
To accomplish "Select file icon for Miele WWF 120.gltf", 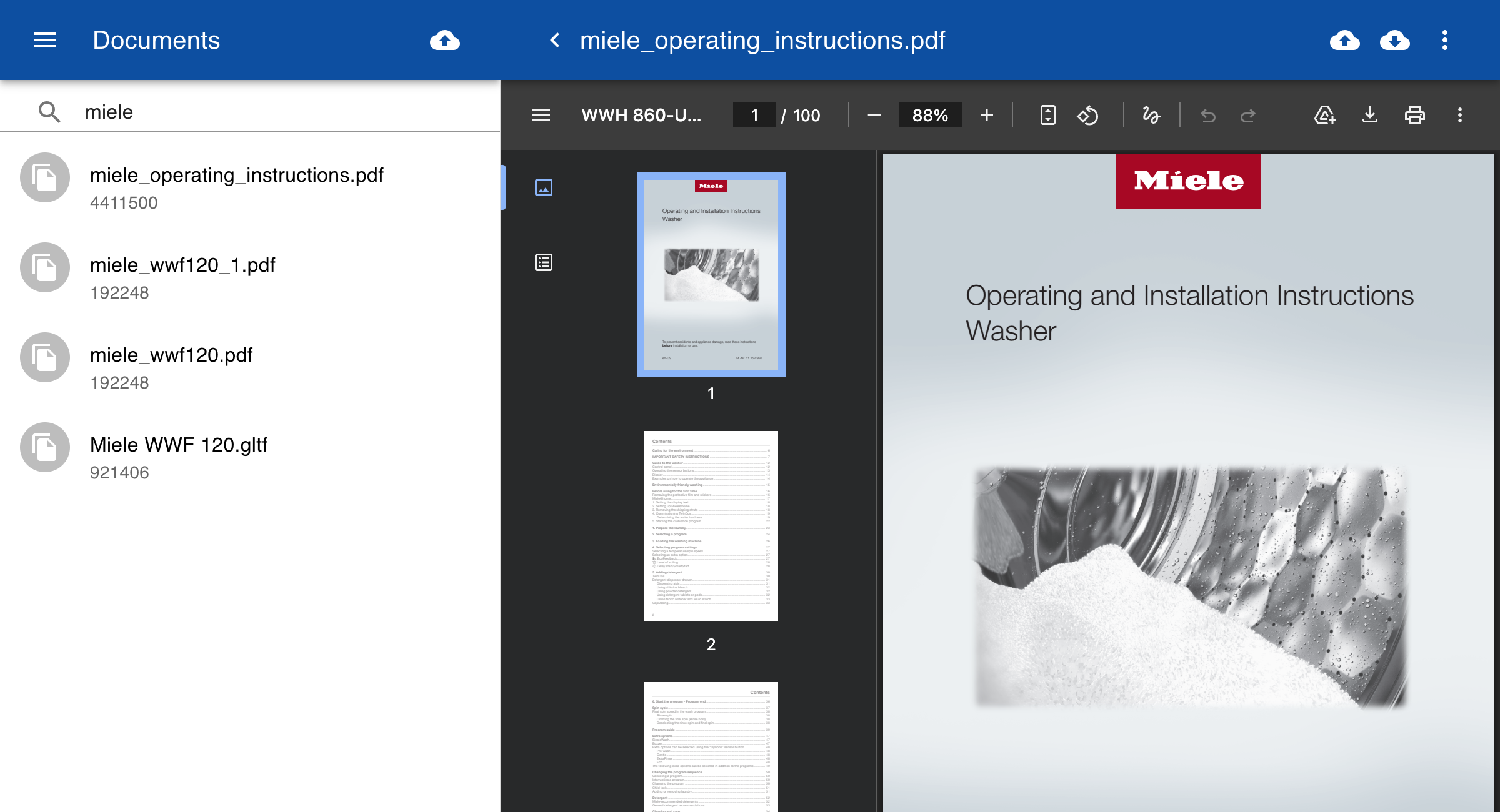I will tap(45, 448).
